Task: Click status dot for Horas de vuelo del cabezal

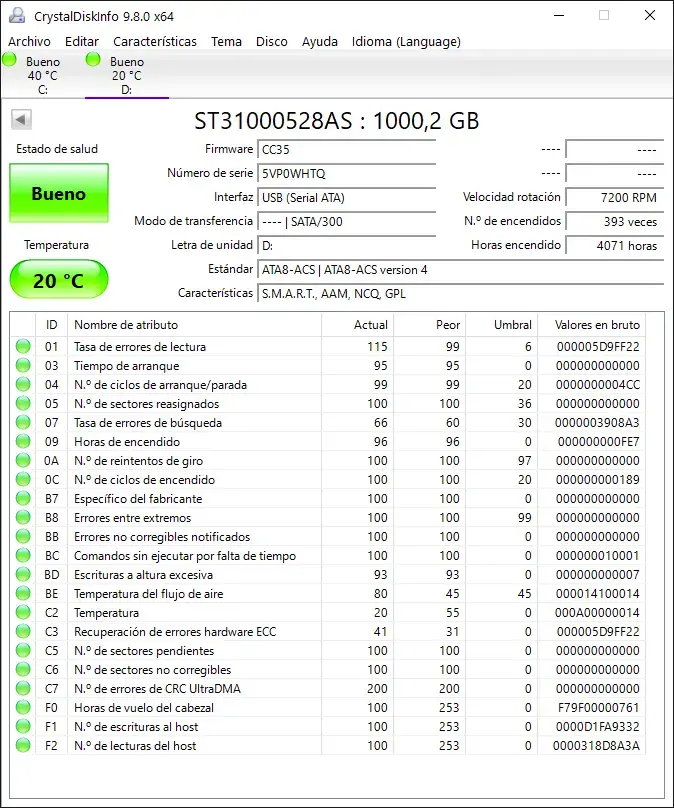Action: tap(23, 708)
